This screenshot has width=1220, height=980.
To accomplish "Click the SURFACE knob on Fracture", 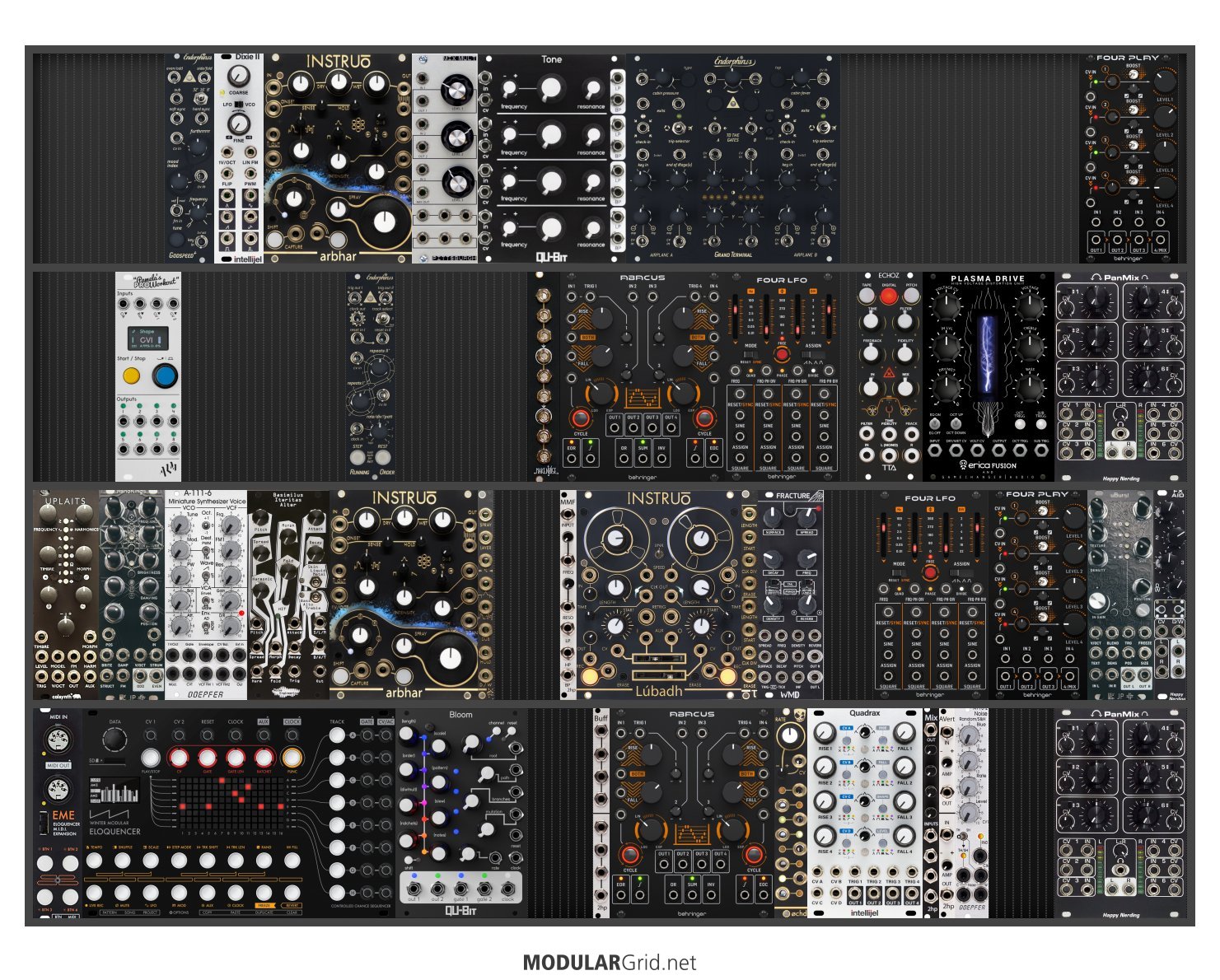I will [x=774, y=516].
